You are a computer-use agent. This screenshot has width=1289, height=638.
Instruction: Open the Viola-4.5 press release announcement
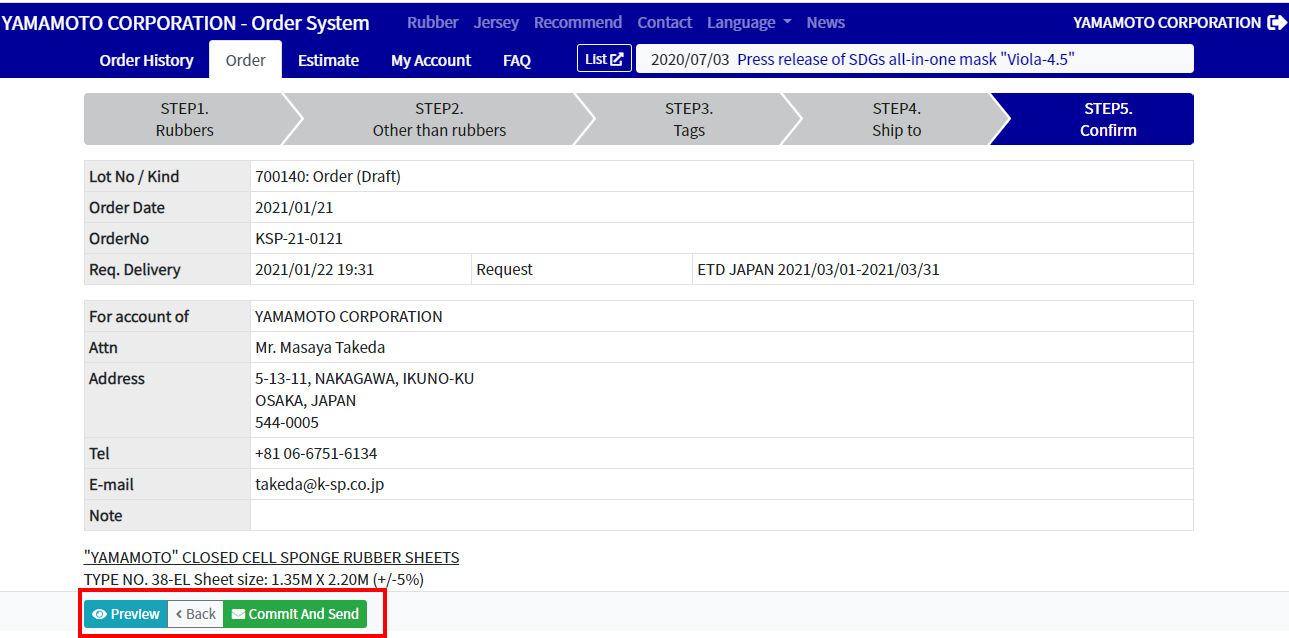click(x=906, y=59)
